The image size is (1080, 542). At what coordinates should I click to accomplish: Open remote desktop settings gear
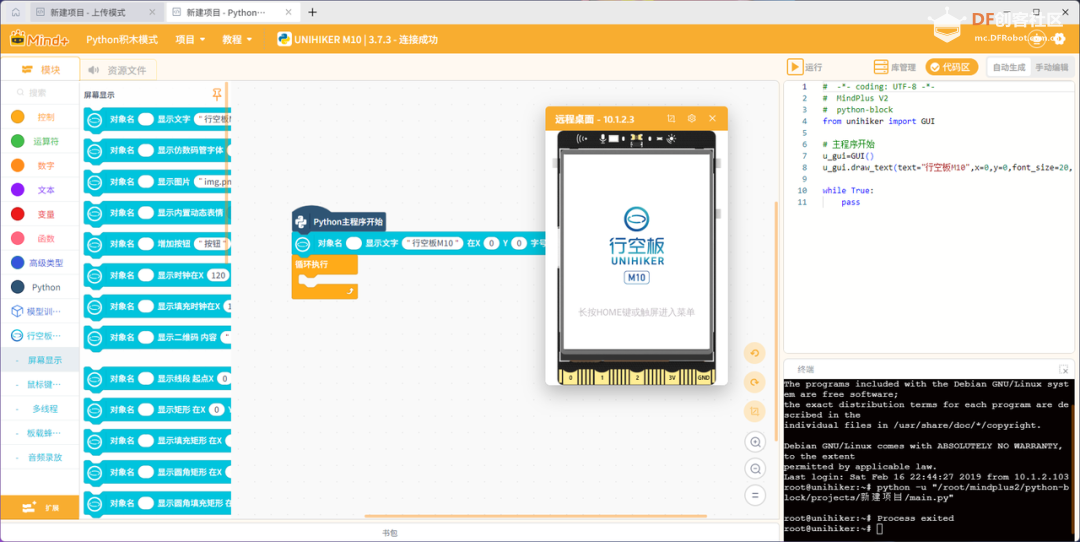(692, 118)
